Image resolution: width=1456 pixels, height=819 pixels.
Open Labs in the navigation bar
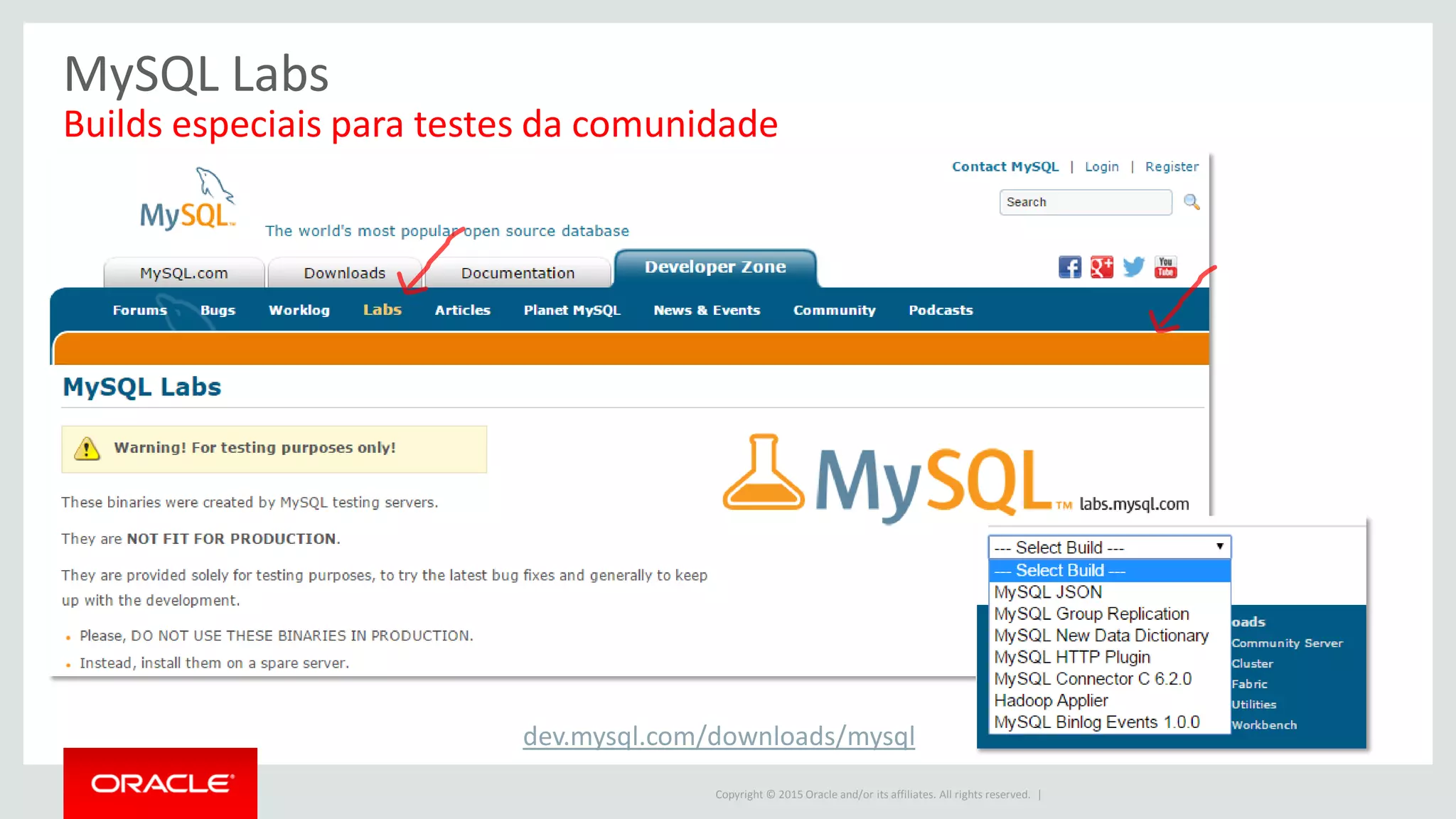tap(382, 310)
